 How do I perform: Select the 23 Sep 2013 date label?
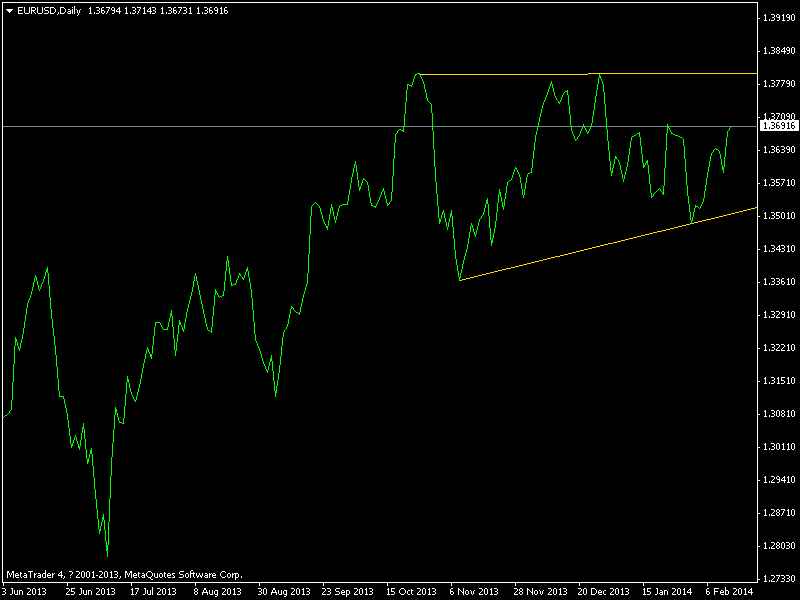tap(347, 592)
